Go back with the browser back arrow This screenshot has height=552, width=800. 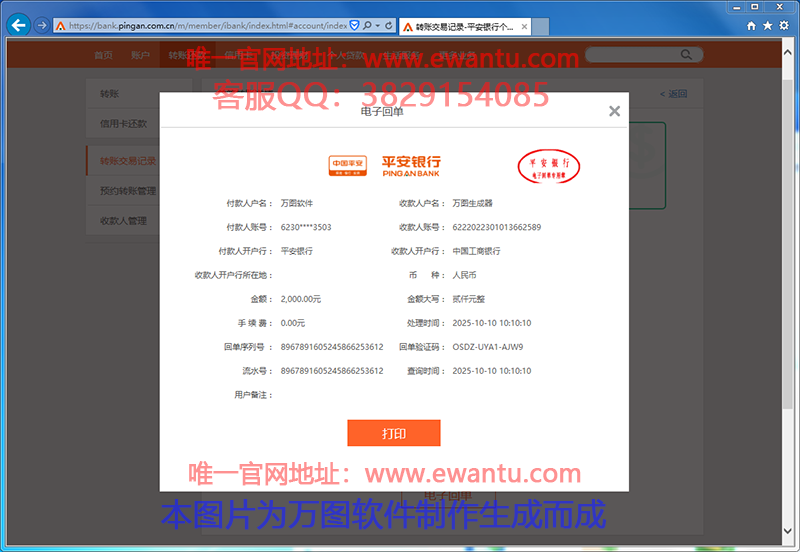tap(18, 25)
